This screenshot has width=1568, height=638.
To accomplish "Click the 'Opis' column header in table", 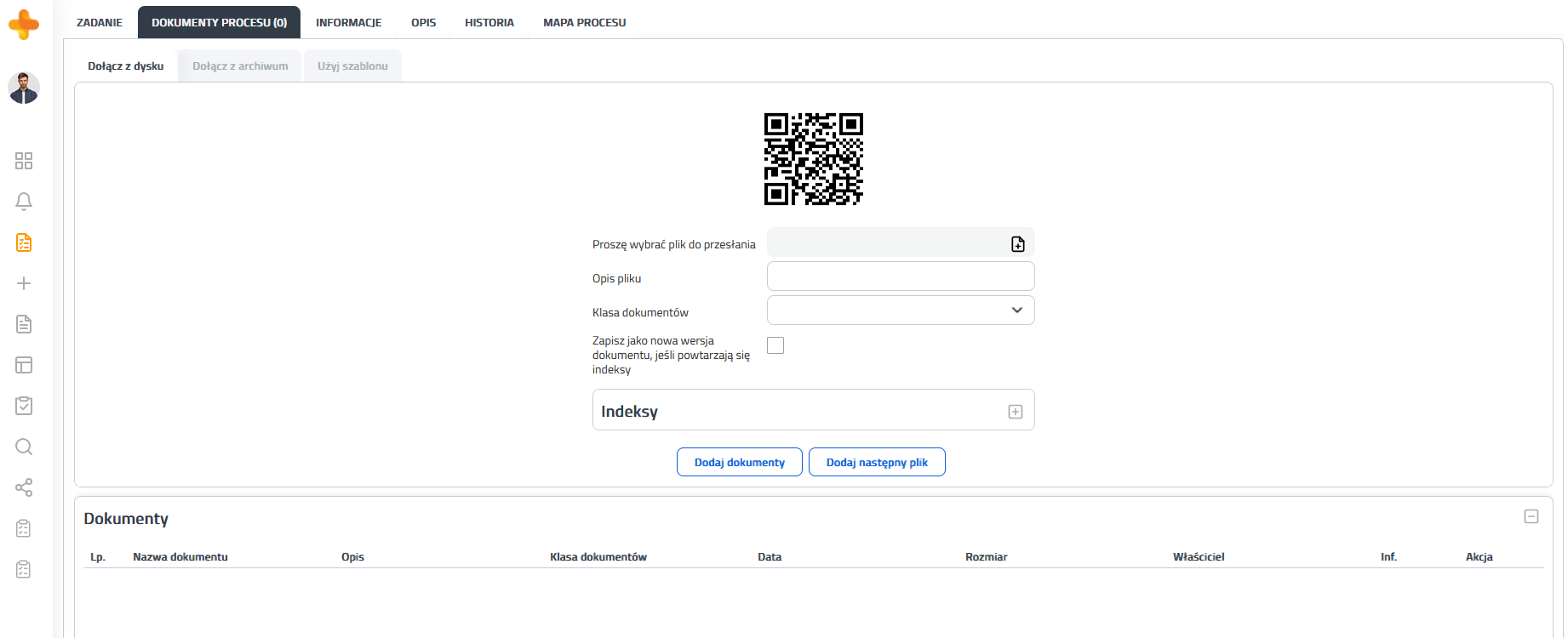I will coord(352,557).
